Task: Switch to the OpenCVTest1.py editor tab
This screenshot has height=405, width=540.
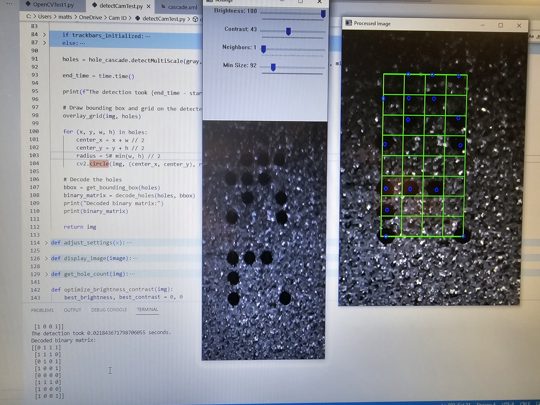Action: 53,5
